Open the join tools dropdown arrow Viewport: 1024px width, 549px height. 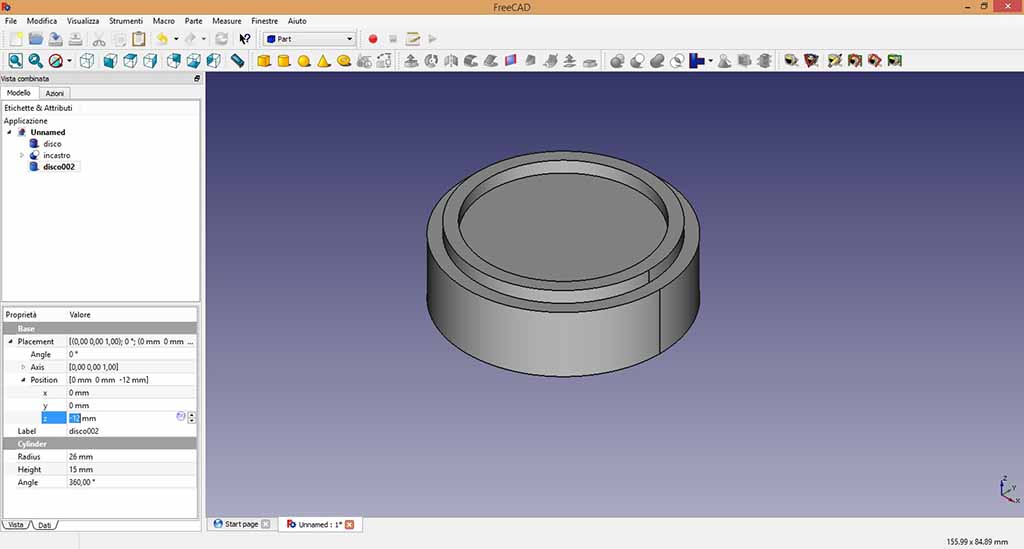tap(711, 61)
